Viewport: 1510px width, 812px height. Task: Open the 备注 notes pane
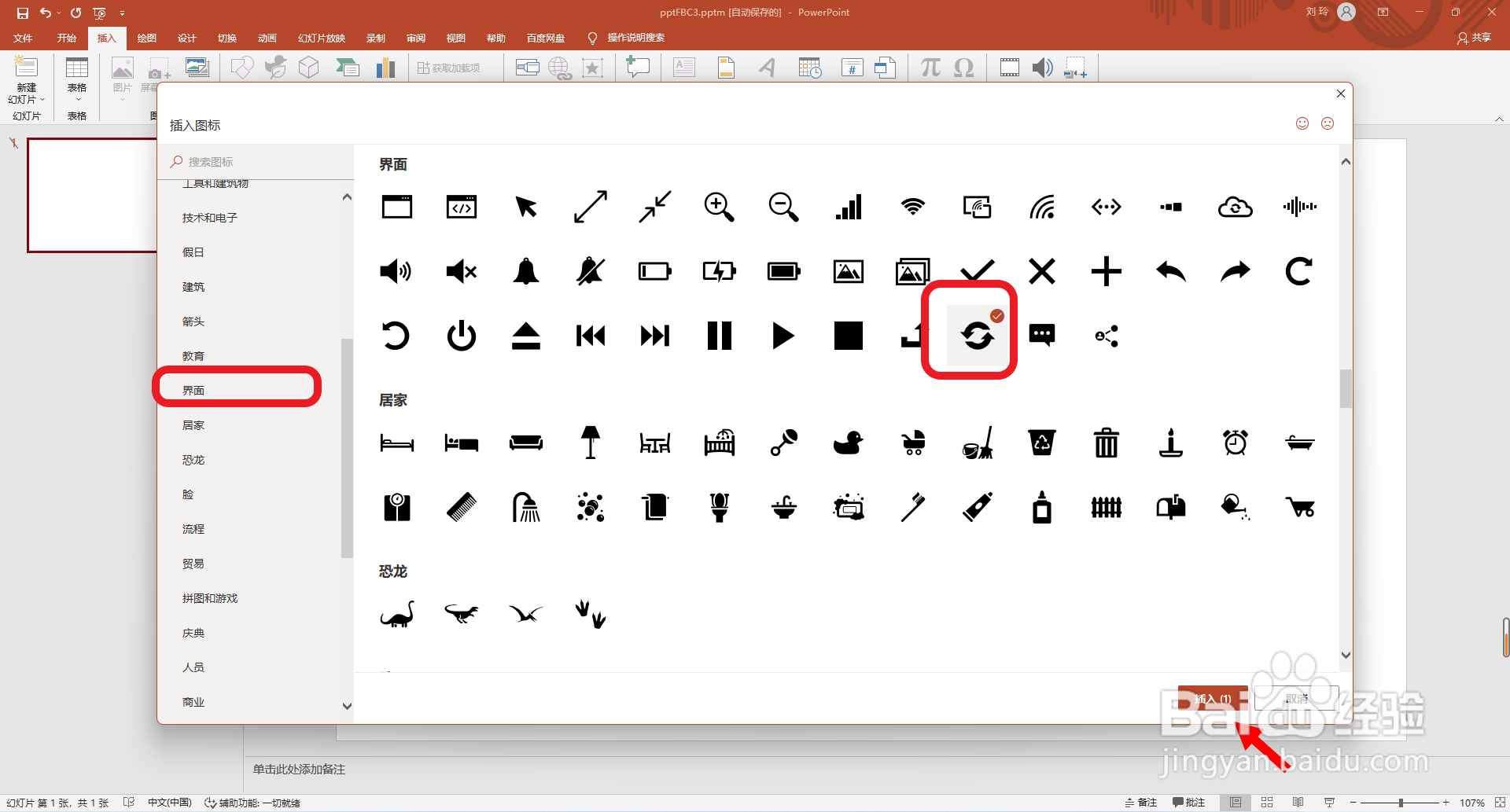click(x=1141, y=803)
